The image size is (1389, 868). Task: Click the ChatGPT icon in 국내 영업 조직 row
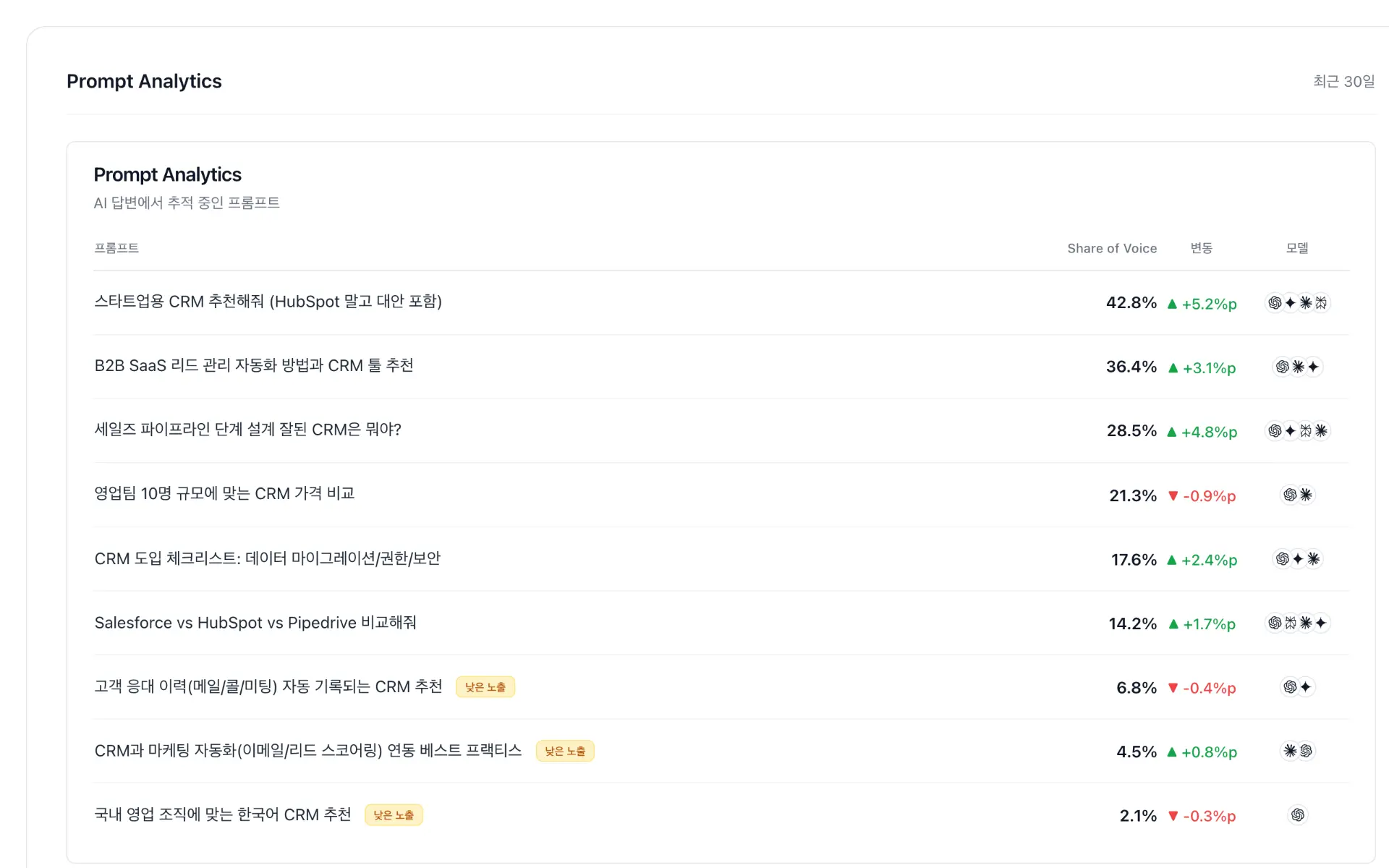coord(1298,815)
